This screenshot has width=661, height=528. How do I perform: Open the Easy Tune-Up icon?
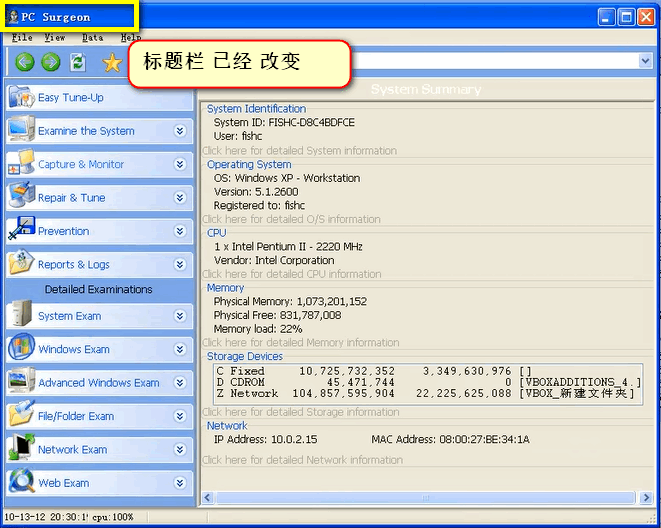(21, 97)
